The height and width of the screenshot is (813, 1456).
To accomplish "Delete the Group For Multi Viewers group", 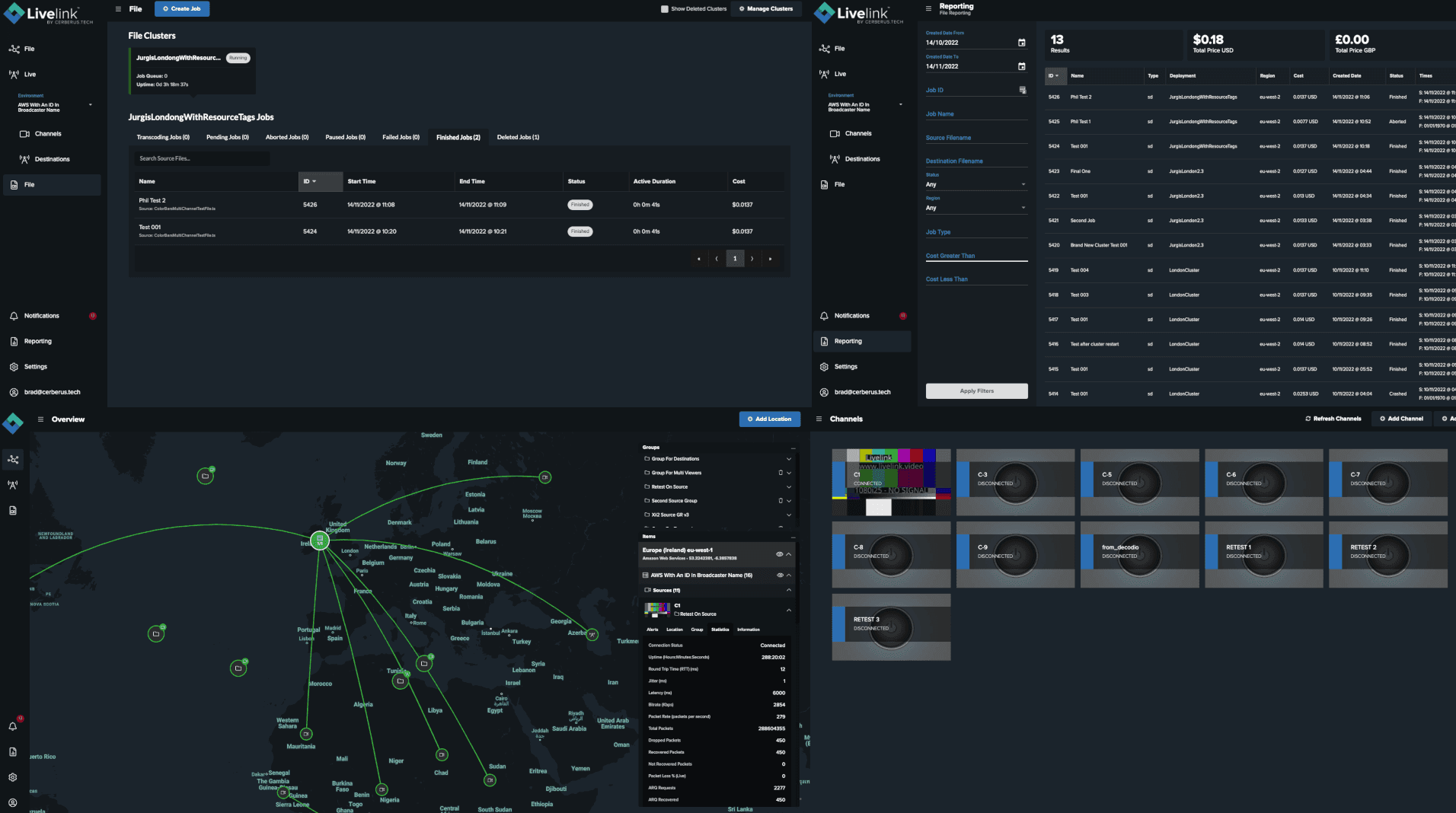I will pos(781,473).
